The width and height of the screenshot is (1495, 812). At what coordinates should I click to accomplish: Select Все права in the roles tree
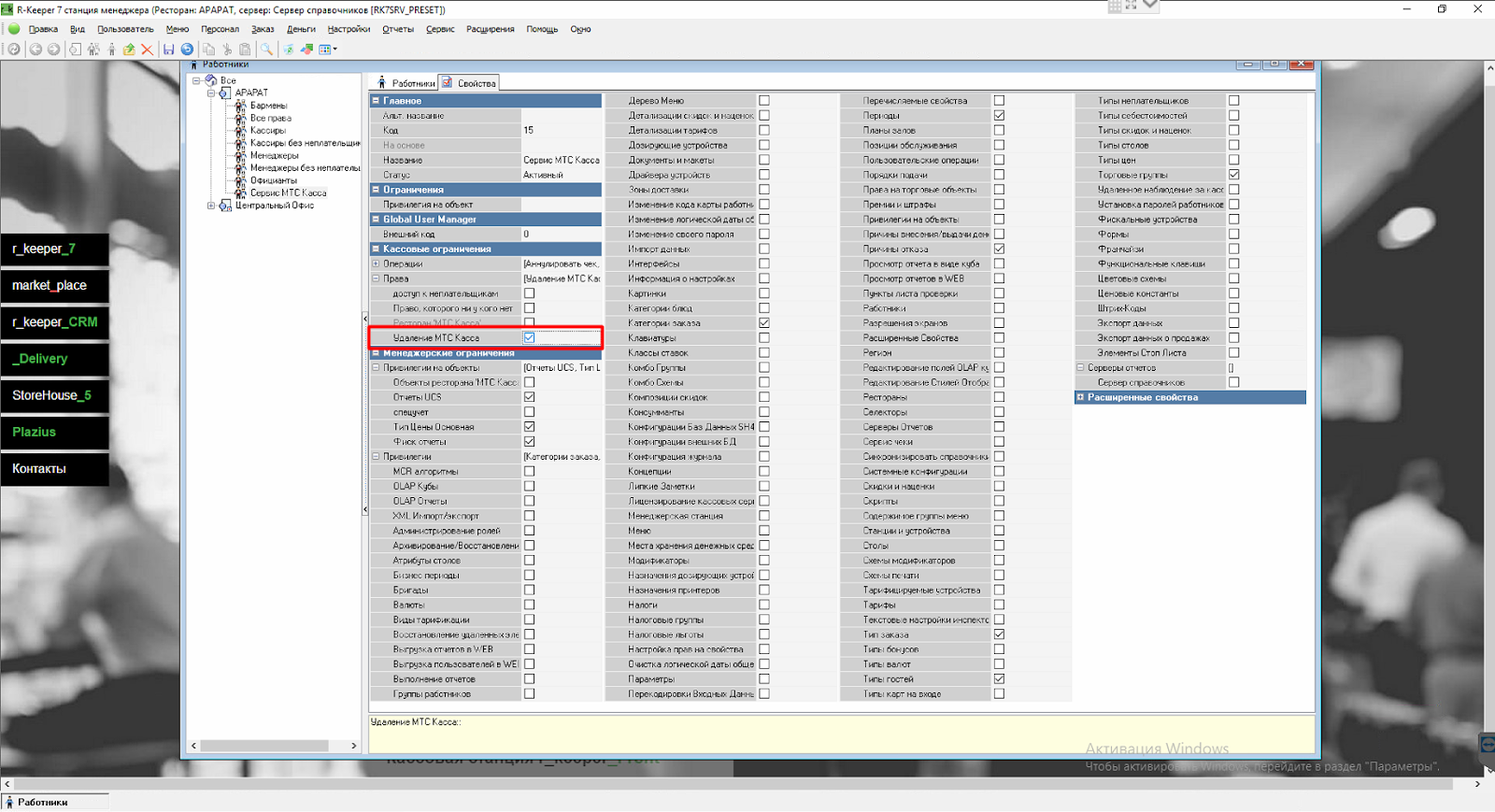(271, 119)
